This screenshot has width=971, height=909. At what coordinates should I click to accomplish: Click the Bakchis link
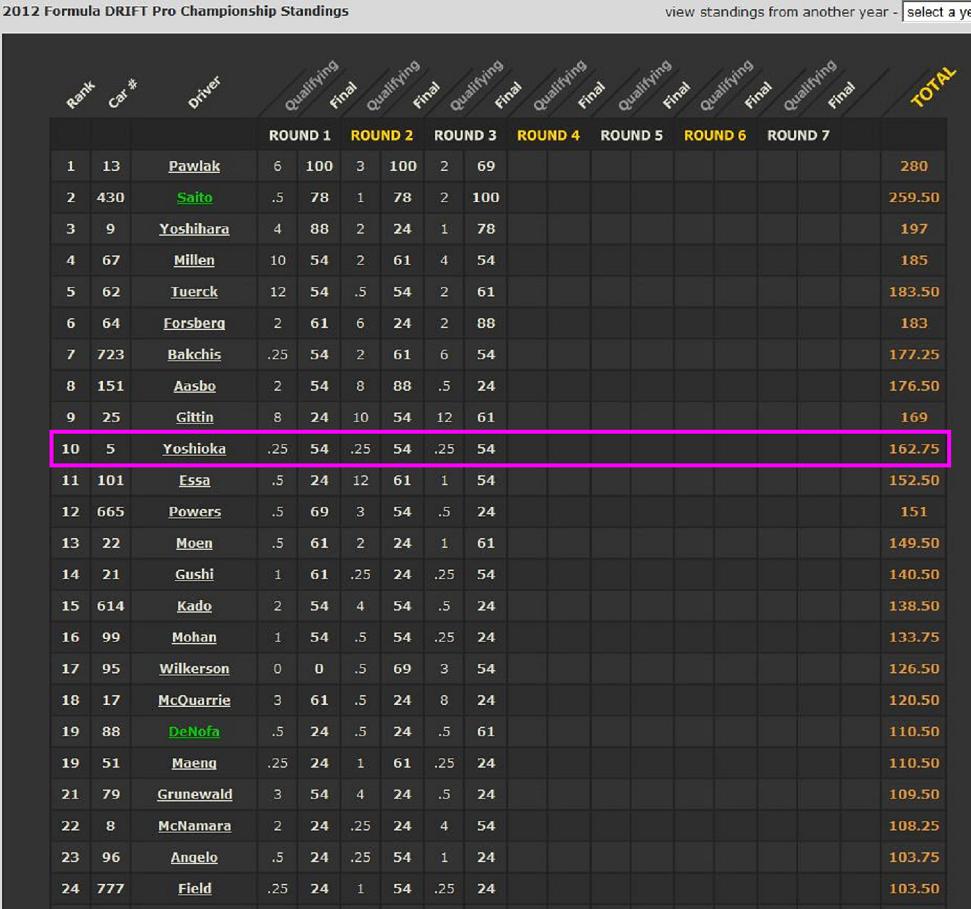(194, 355)
